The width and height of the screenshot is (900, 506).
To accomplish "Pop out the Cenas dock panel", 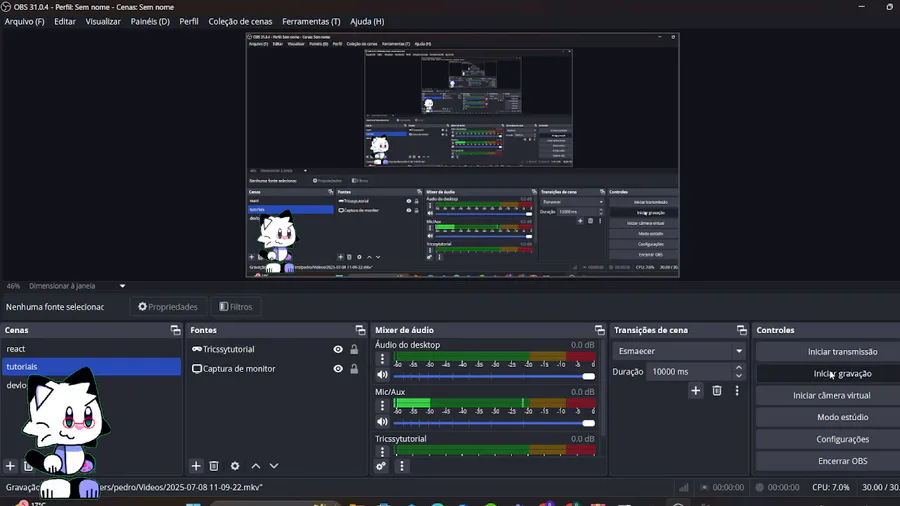I will 175,330.
